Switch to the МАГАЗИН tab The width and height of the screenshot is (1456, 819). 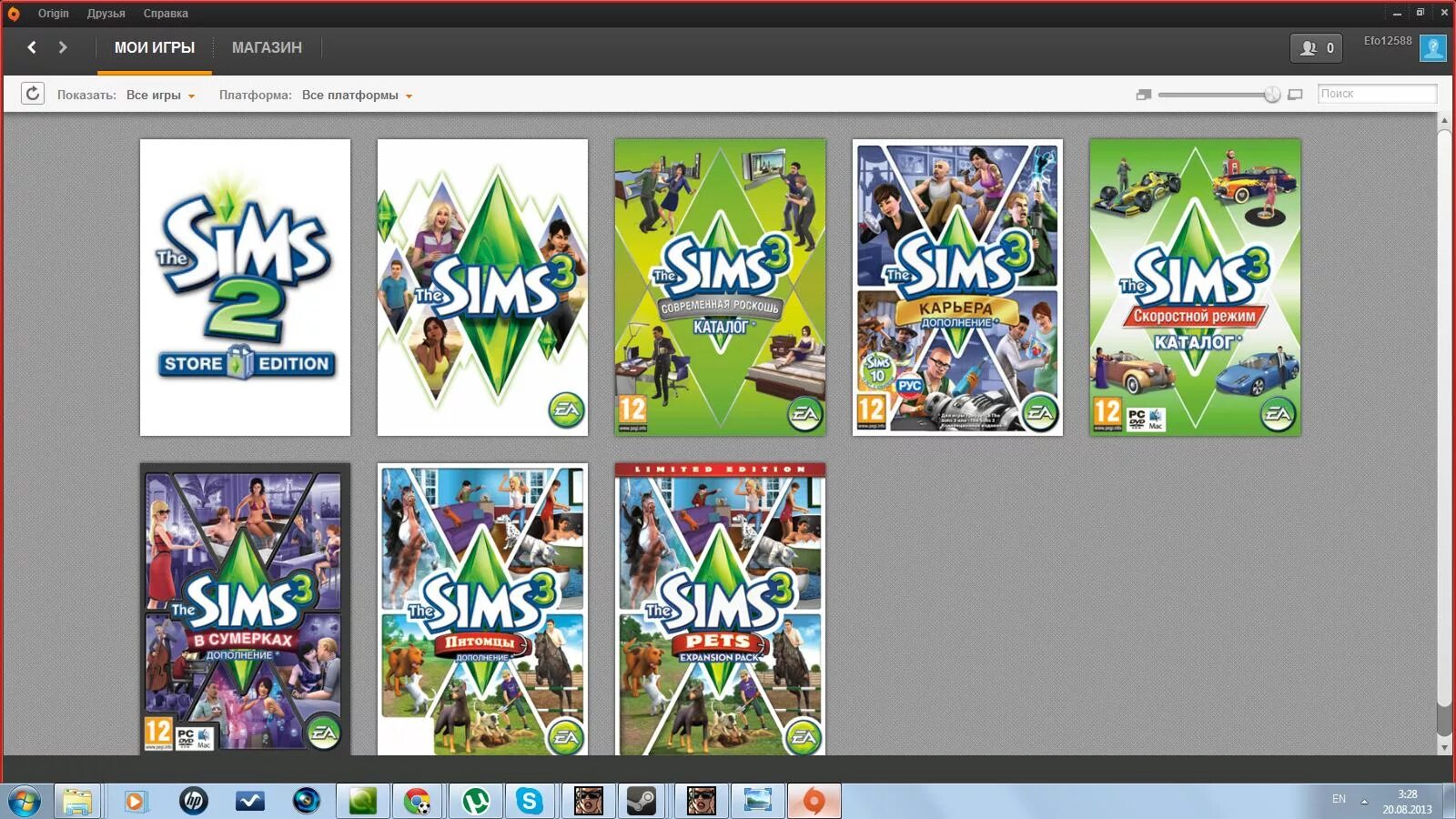(267, 47)
